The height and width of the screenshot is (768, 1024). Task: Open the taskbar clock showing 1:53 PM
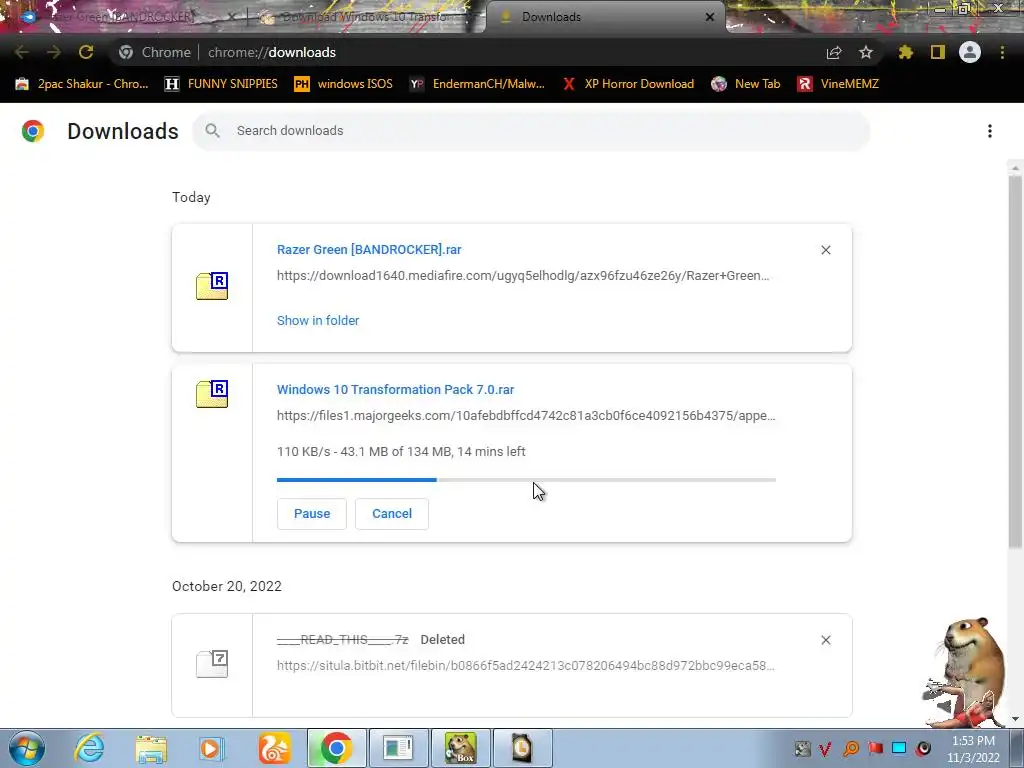(x=973, y=749)
